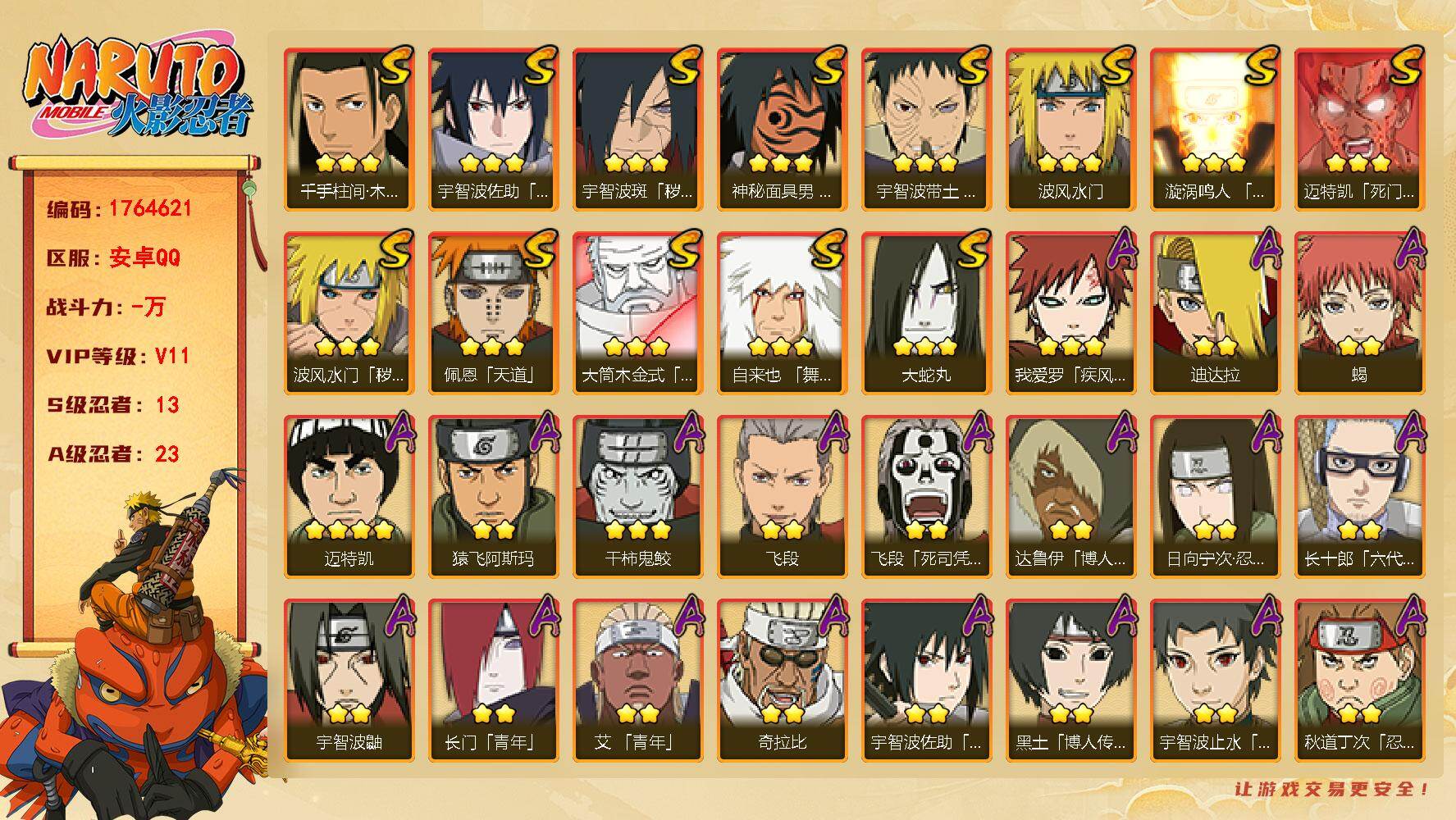Click the 编码 1764621 account code
Image resolution: width=1456 pixels, height=820 pixels.
120,209
